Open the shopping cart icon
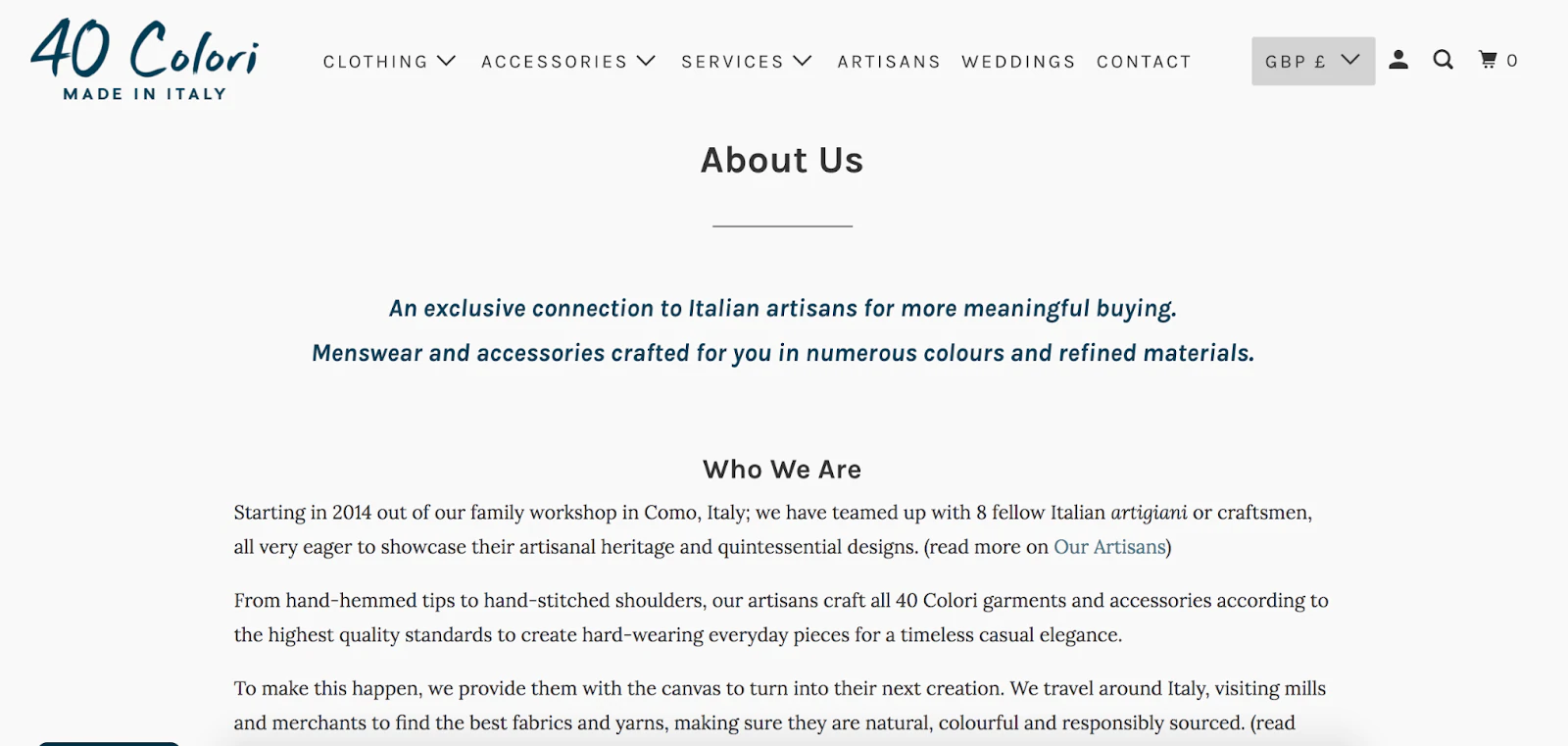The image size is (1568, 746). point(1489,60)
